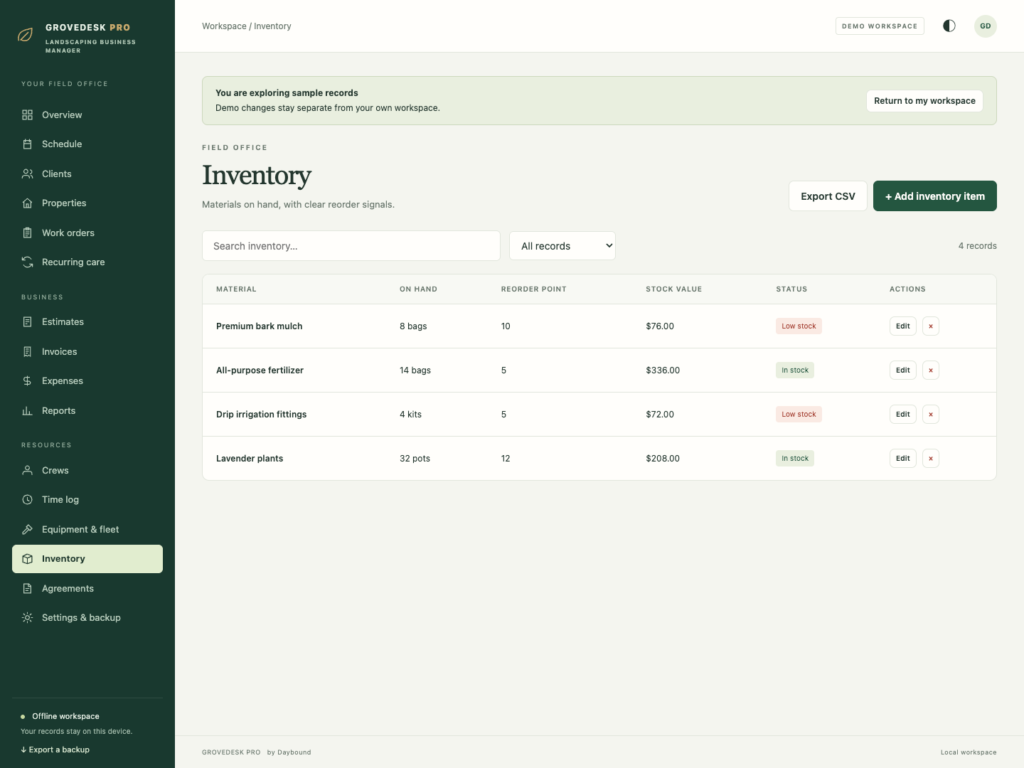The width and height of the screenshot is (1024, 768).
Task: Click the Estimates document icon
Action: point(27,322)
